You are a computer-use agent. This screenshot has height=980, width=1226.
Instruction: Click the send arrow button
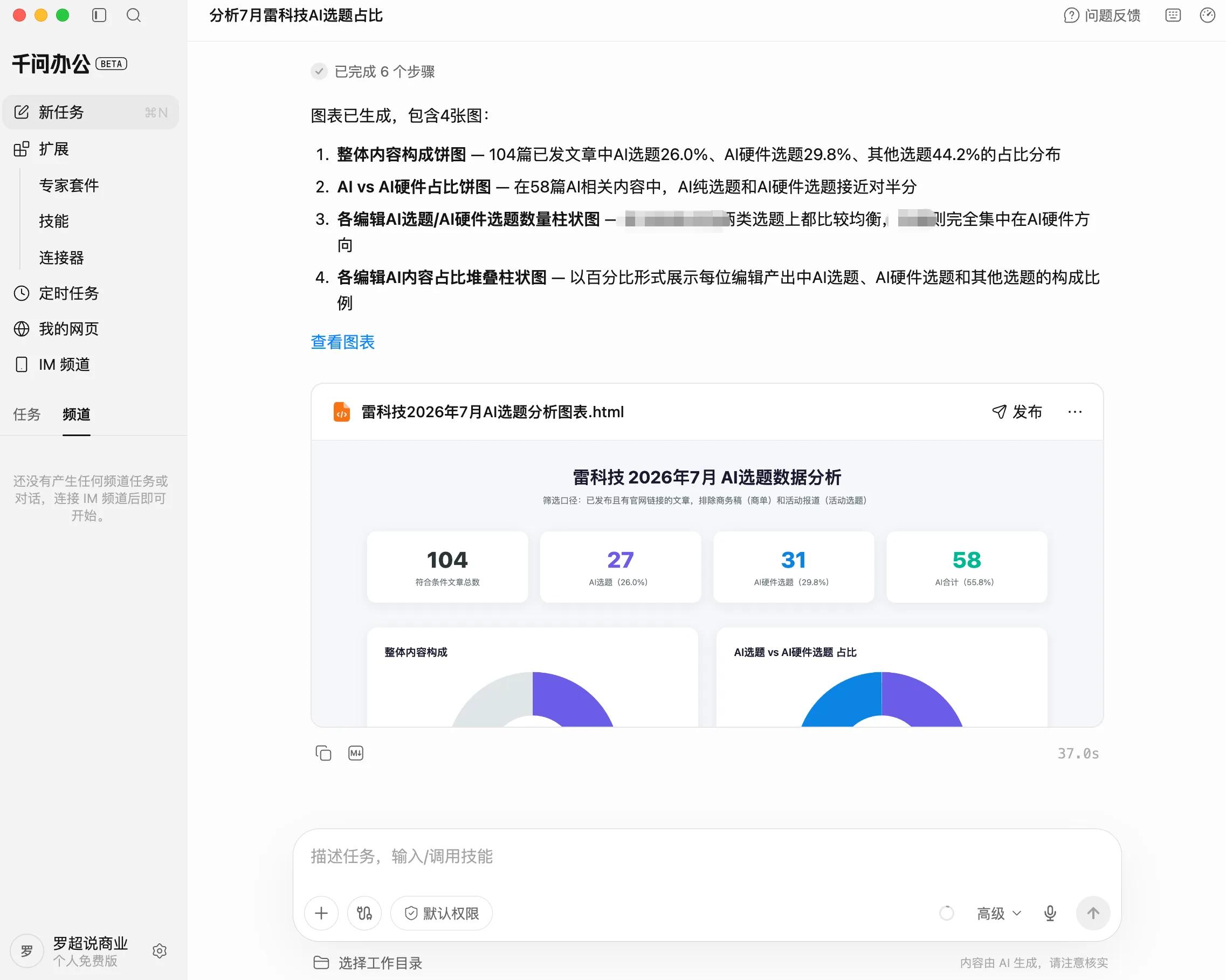click(1093, 914)
